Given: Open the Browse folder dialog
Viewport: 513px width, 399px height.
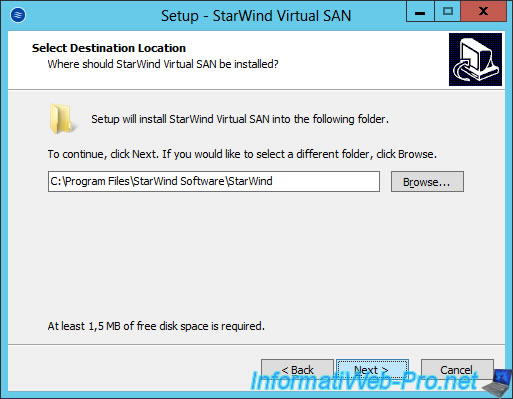Looking at the screenshot, I should click(427, 182).
